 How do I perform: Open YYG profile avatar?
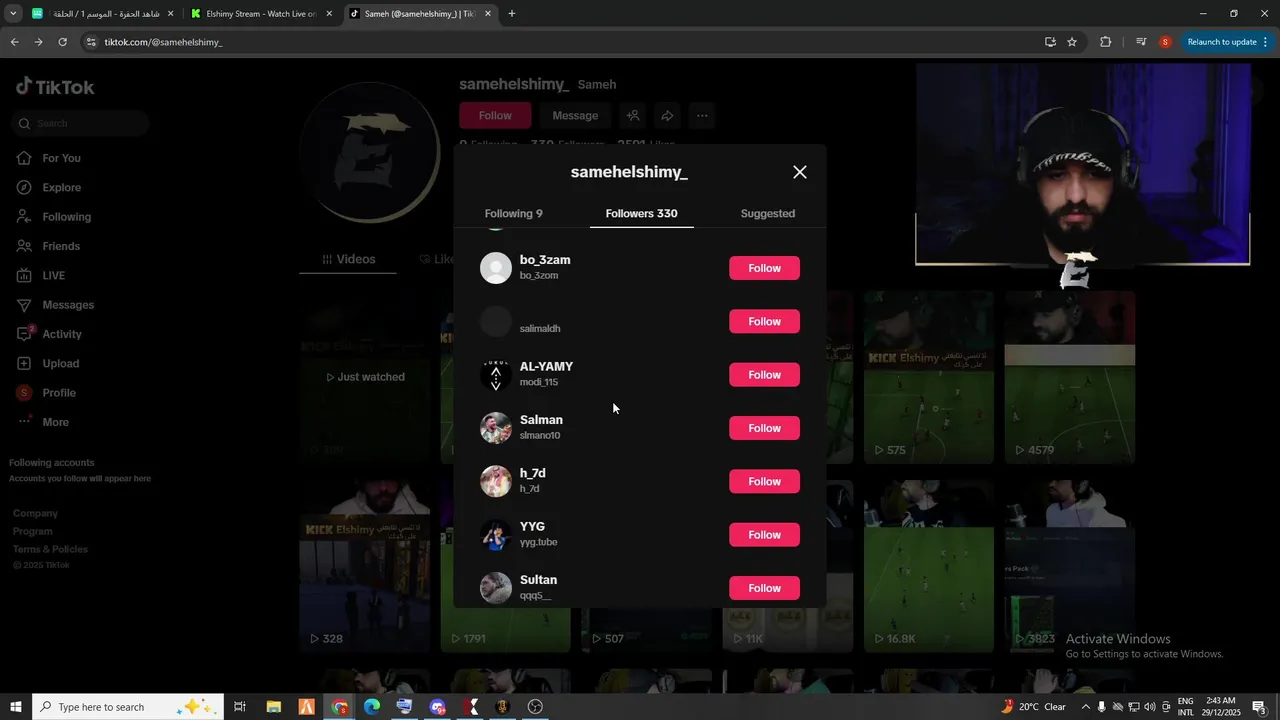(496, 535)
